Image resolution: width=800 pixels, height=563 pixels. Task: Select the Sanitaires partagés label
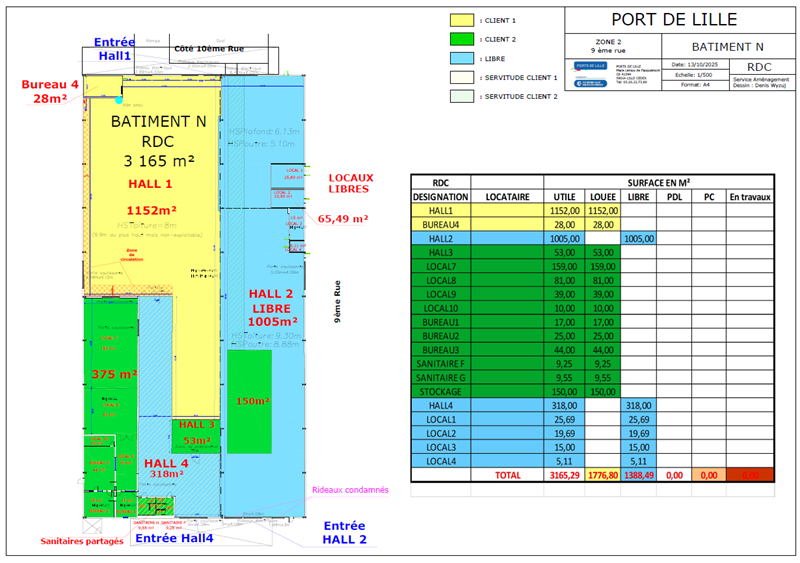click(82, 541)
